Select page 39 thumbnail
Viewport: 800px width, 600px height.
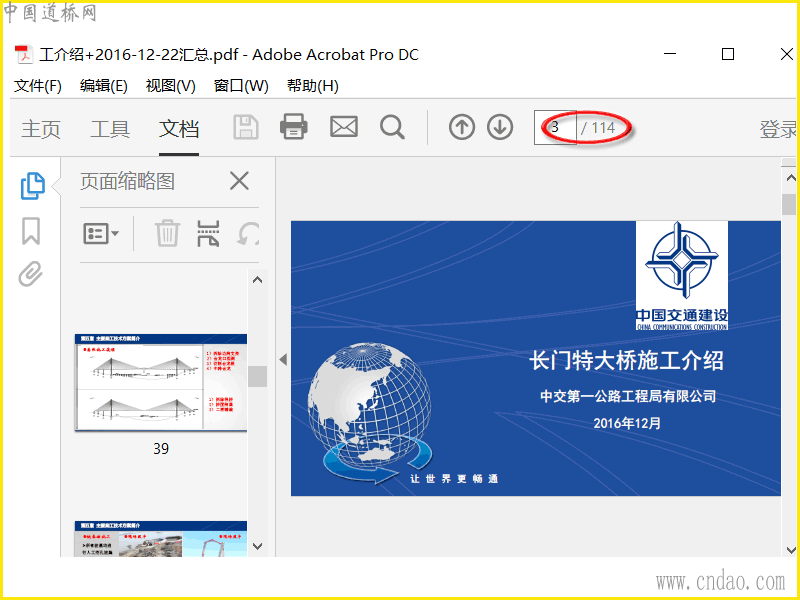tap(161, 383)
